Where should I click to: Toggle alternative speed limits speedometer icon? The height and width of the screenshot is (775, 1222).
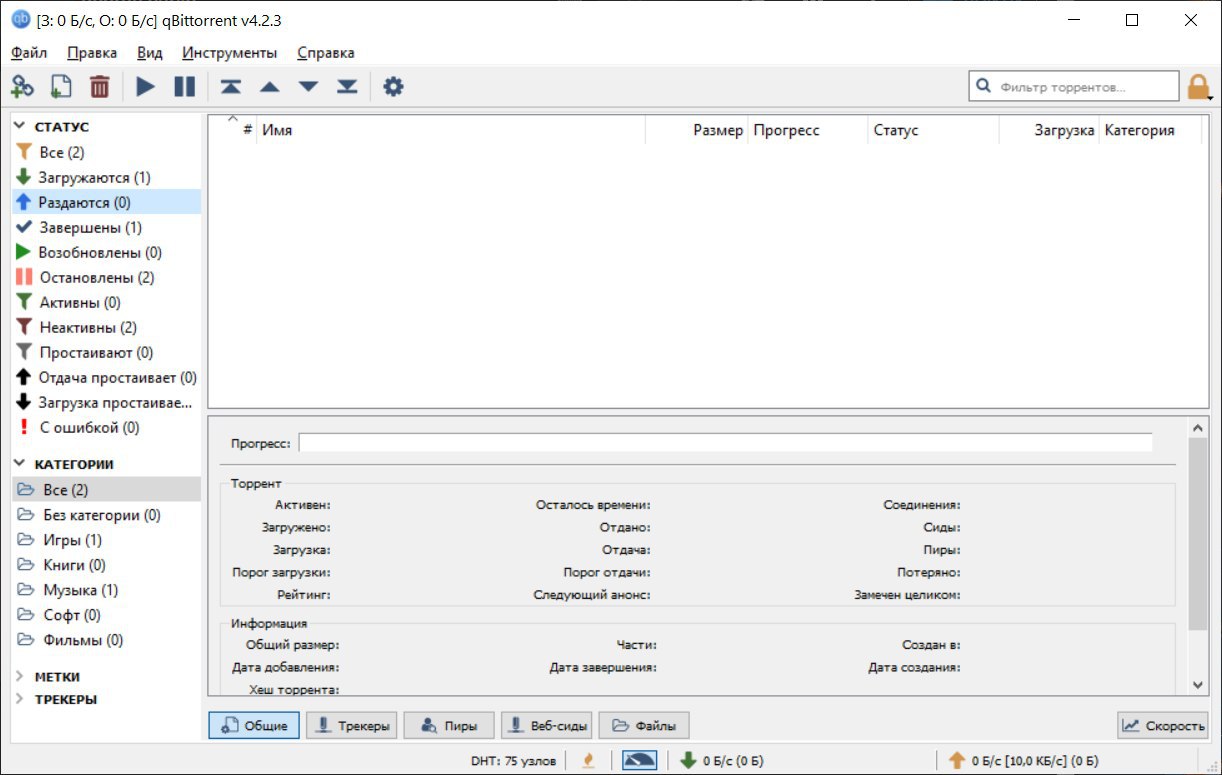[x=640, y=760]
